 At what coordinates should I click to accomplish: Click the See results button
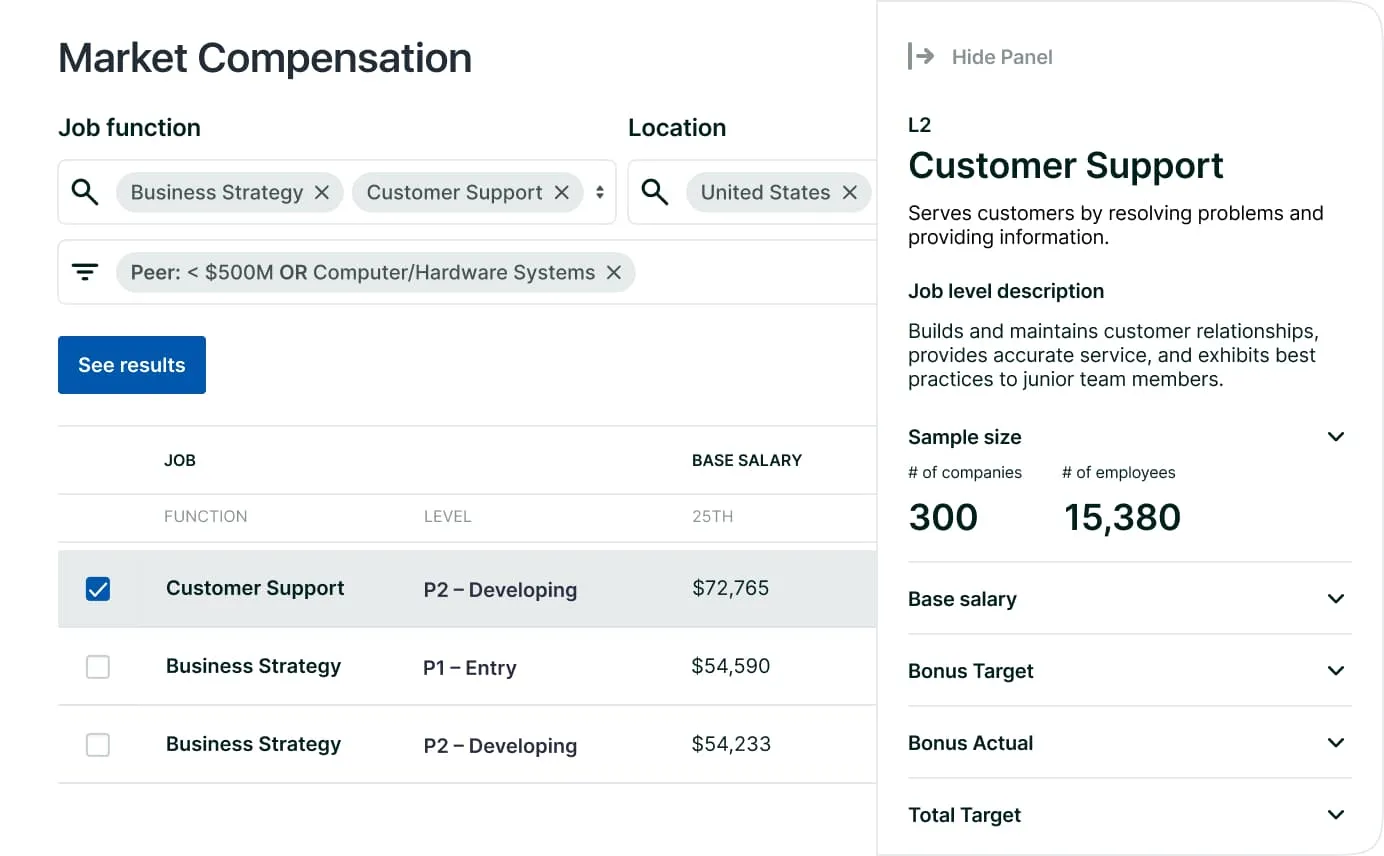click(131, 365)
